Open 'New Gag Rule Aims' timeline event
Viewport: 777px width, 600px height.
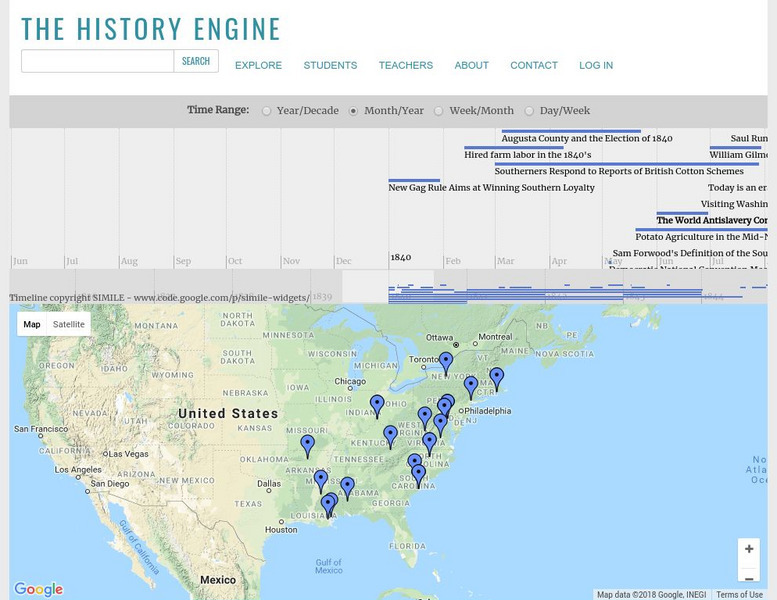point(491,188)
